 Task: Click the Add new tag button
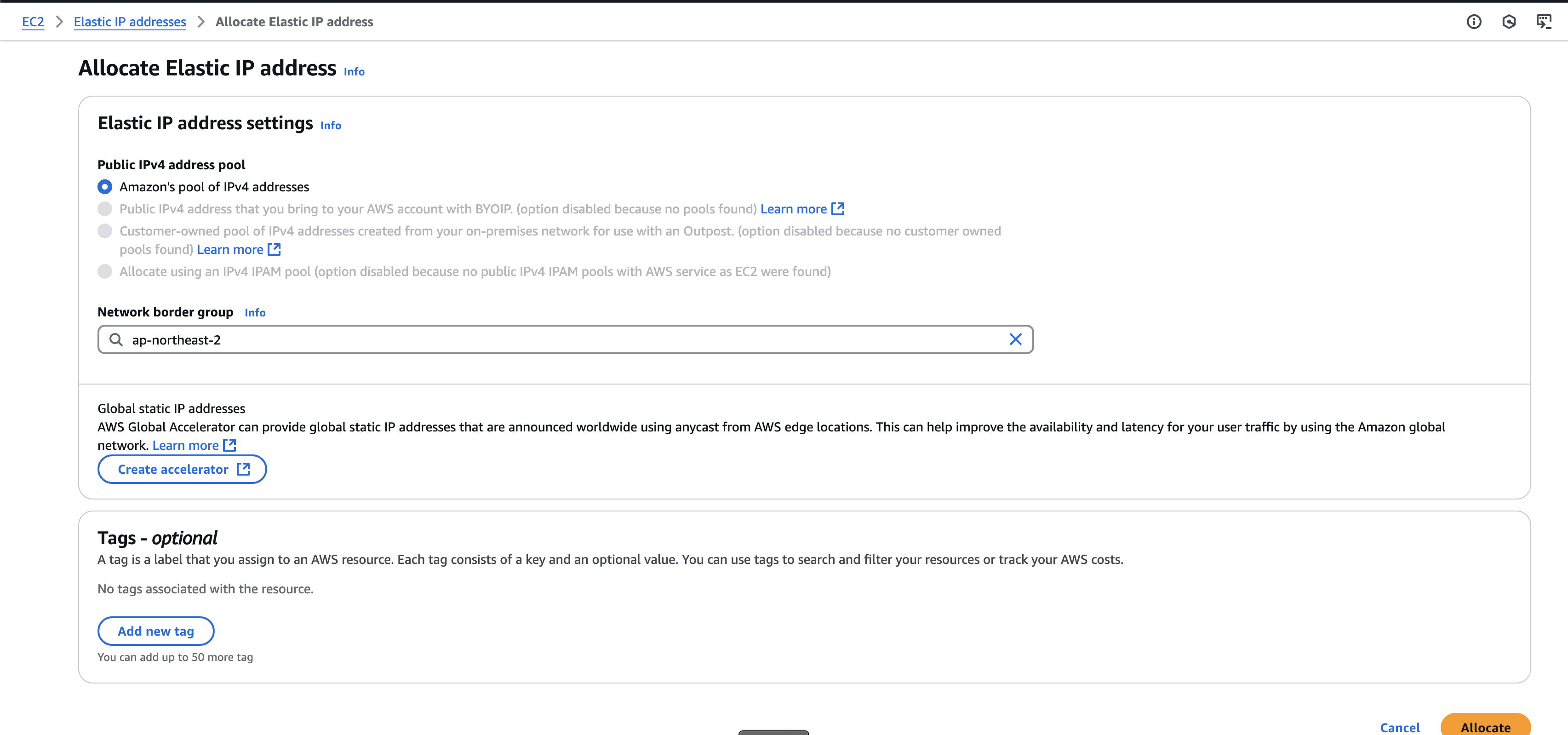tap(156, 631)
